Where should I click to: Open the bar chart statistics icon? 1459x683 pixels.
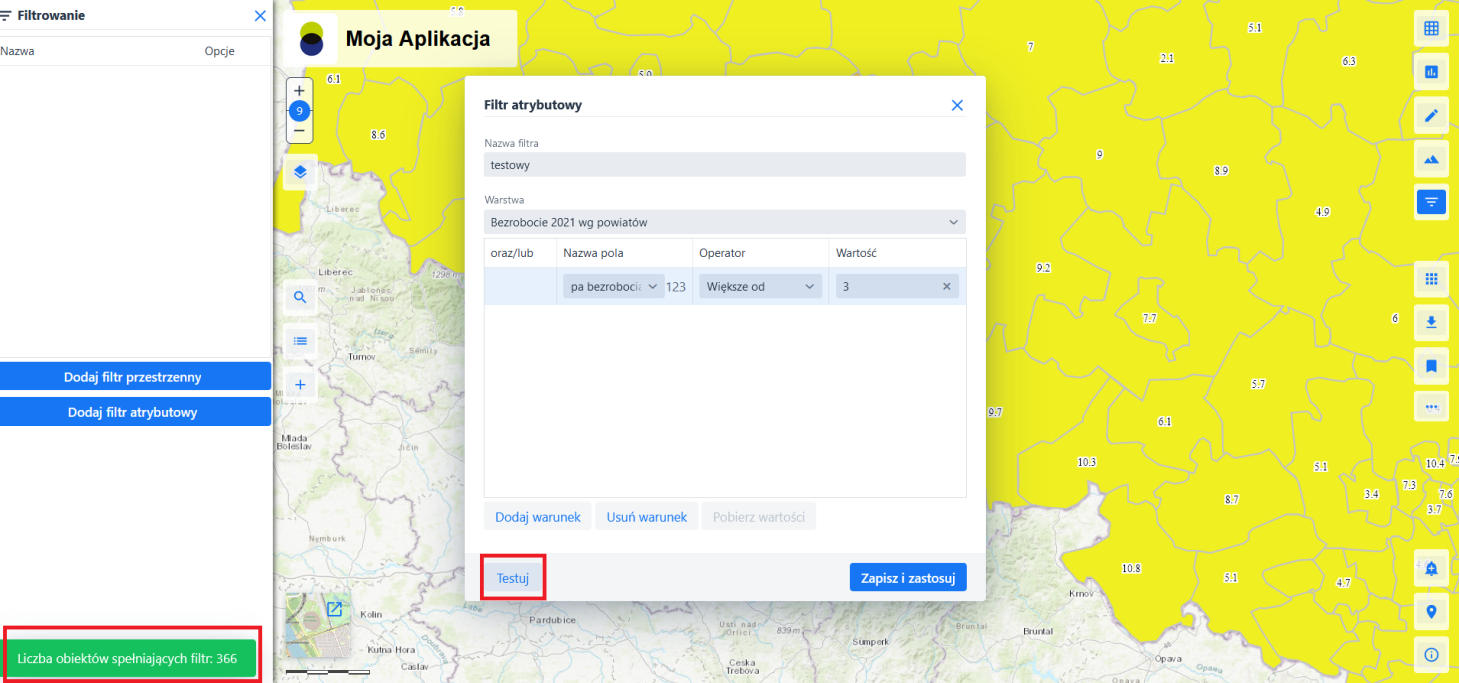(1431, 72)
